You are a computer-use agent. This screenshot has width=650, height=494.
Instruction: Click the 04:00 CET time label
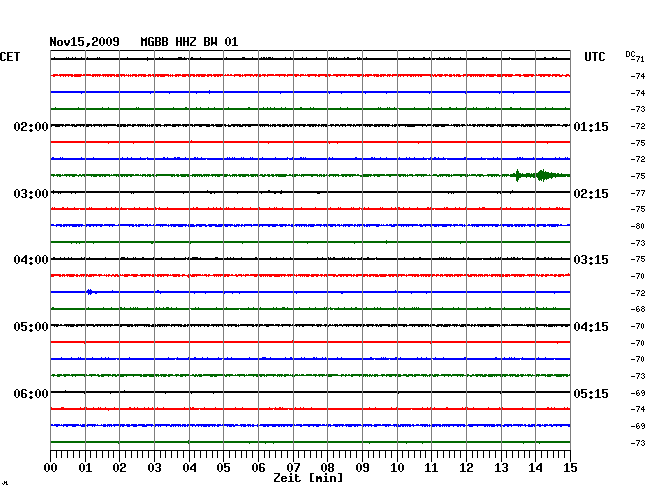[31, 260]
